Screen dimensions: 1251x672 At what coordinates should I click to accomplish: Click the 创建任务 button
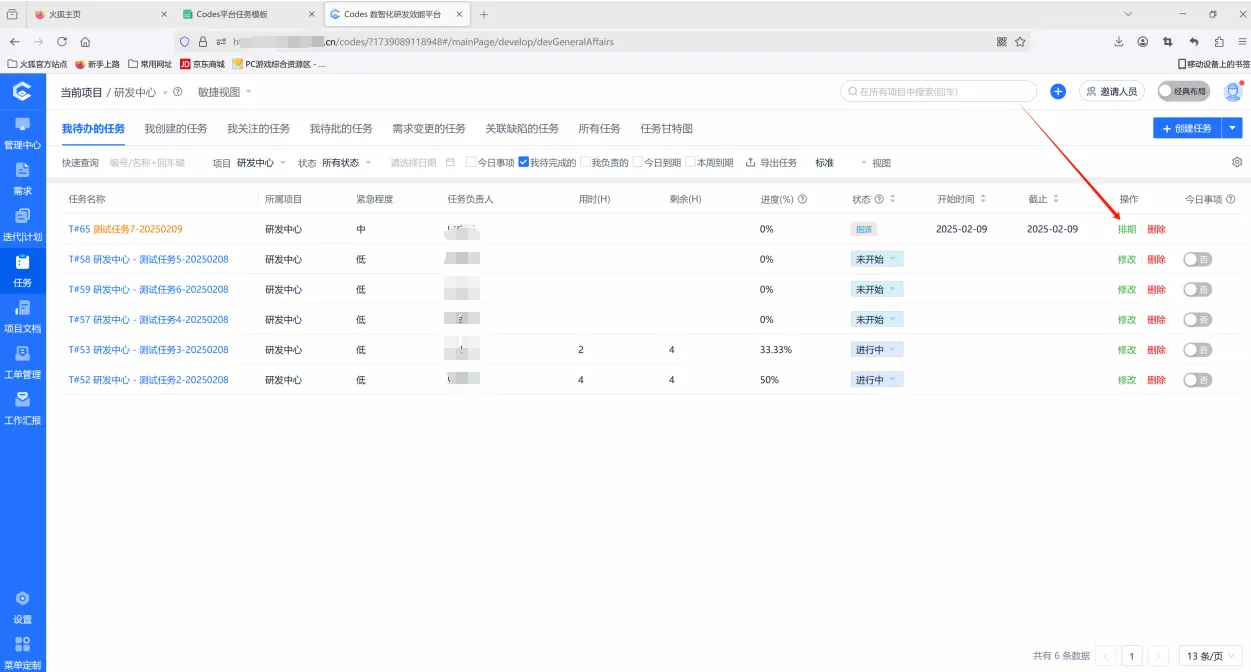coord(1187,128)
